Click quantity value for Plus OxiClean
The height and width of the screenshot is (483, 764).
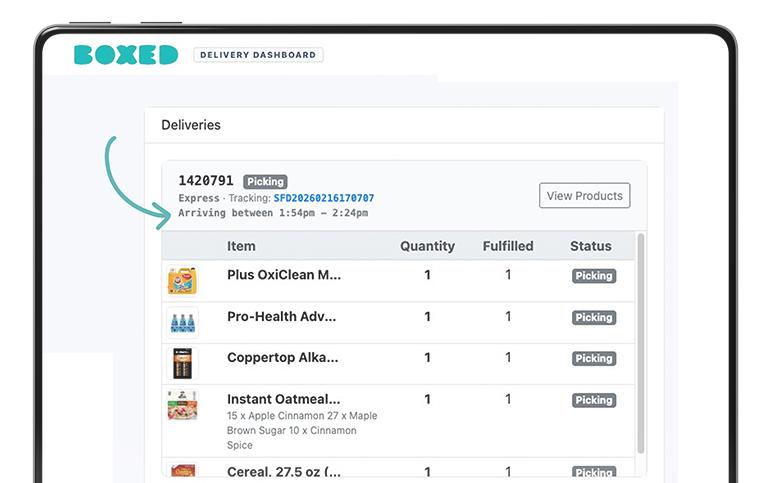427,275
